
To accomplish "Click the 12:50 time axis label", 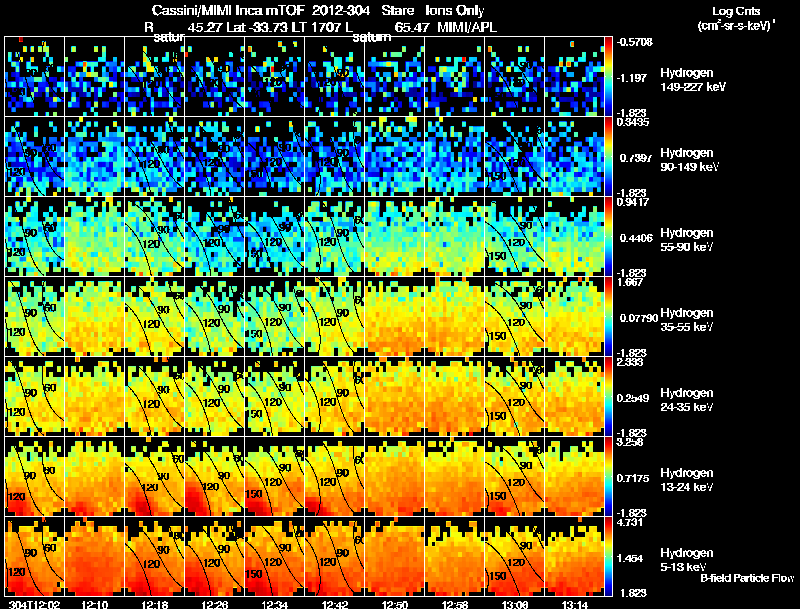I will (395, 604).
